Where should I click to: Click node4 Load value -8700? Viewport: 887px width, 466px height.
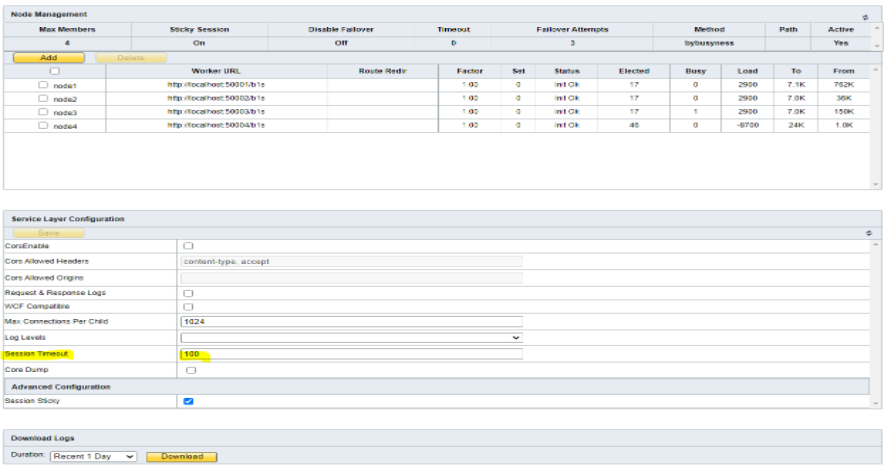(x=747, y=126)
